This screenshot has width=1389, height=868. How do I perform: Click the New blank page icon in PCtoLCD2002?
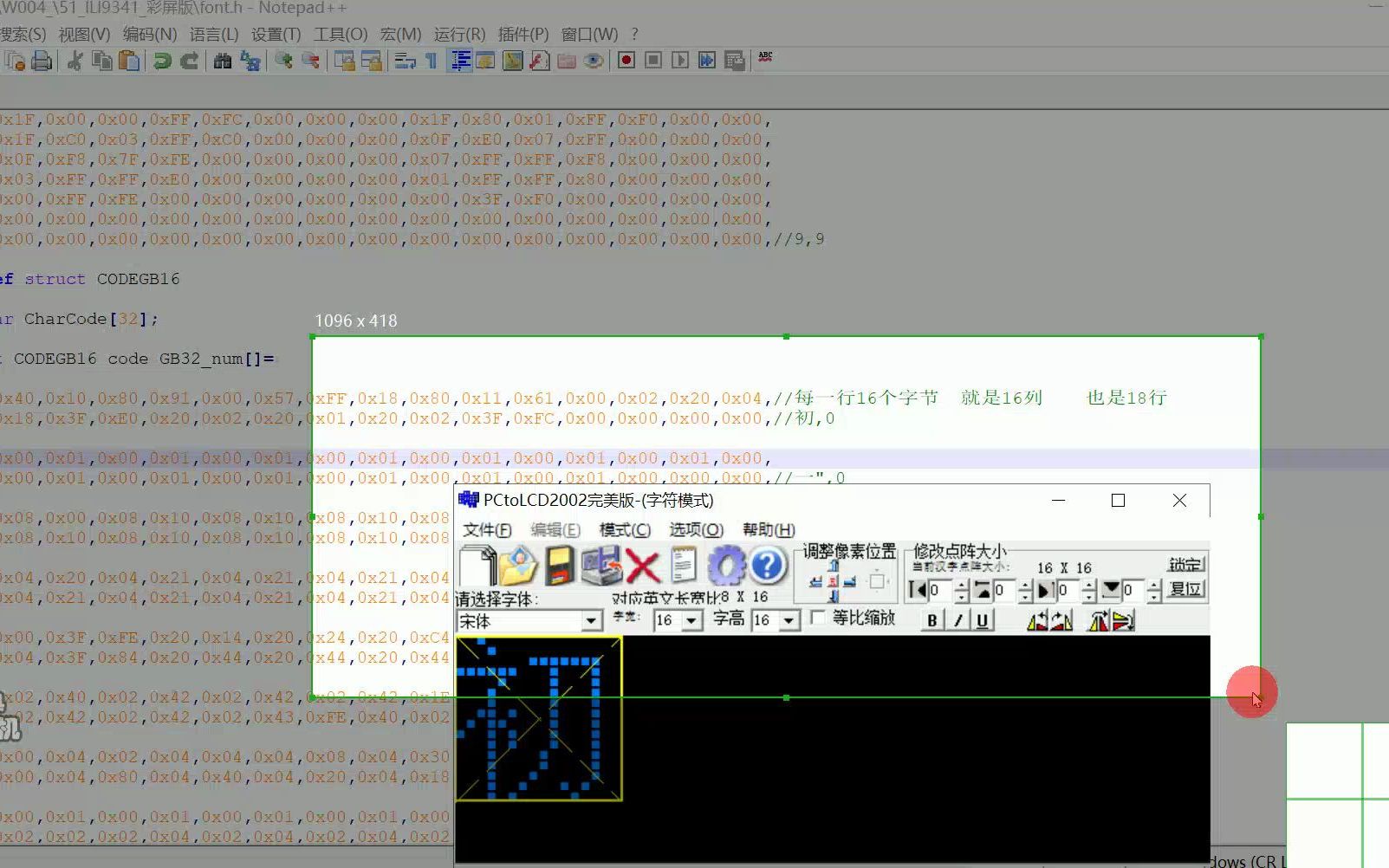click(x=477, y=565)
